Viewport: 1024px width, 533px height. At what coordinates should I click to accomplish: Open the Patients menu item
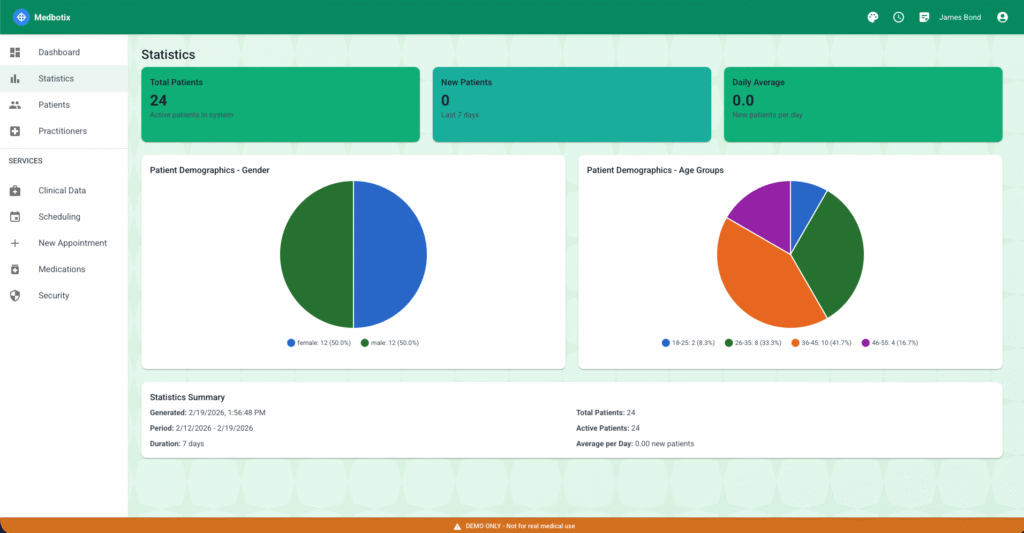point(54,105)
